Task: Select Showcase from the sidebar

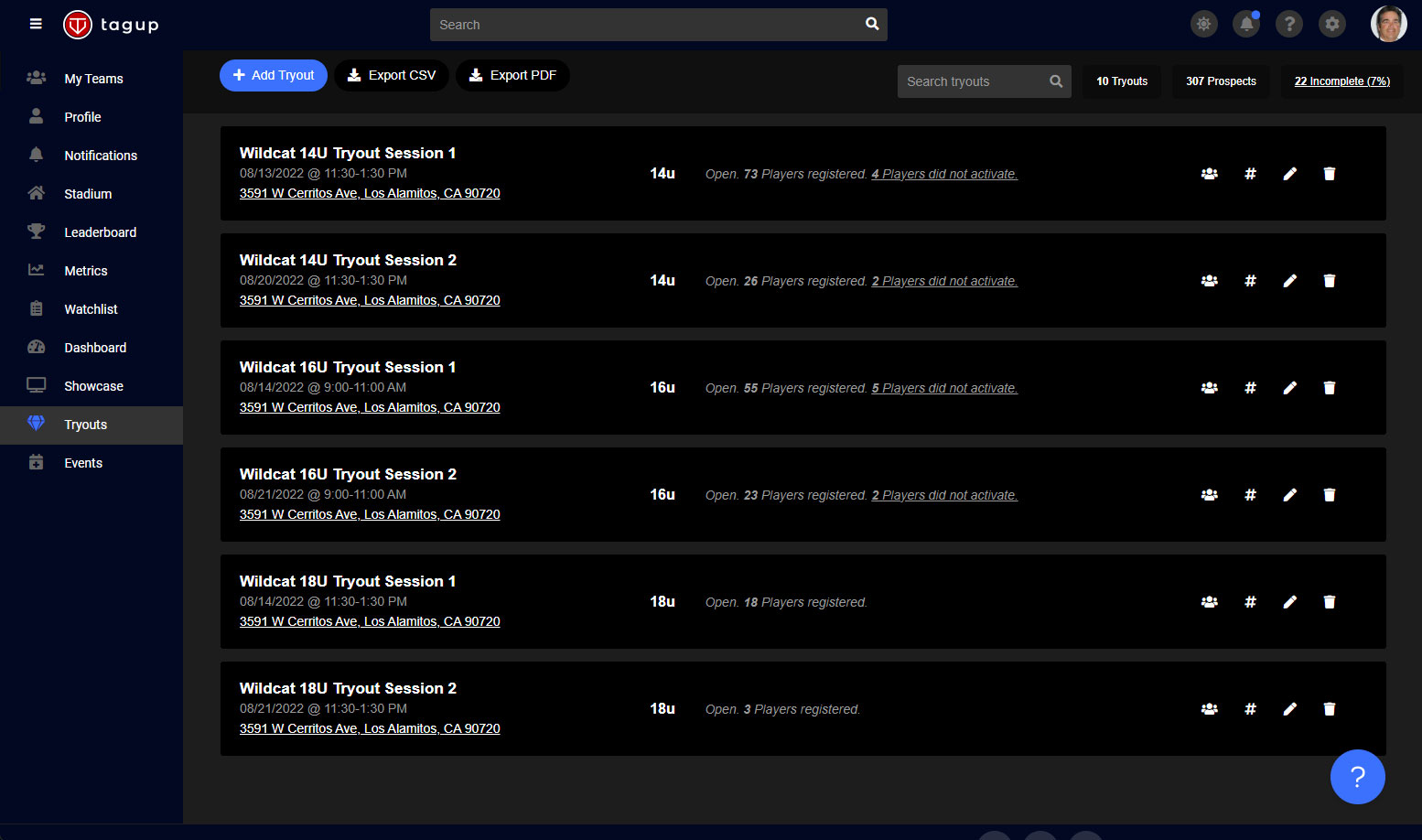Action: (x=93, y=386)
